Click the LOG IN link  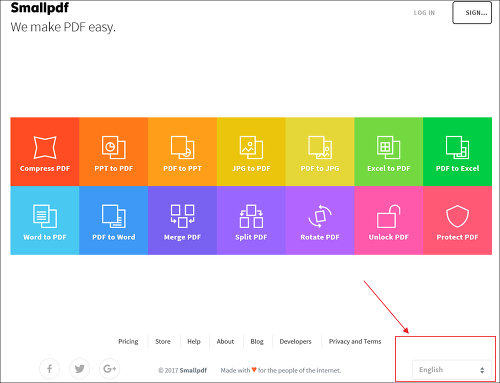[x=424, y=13]
